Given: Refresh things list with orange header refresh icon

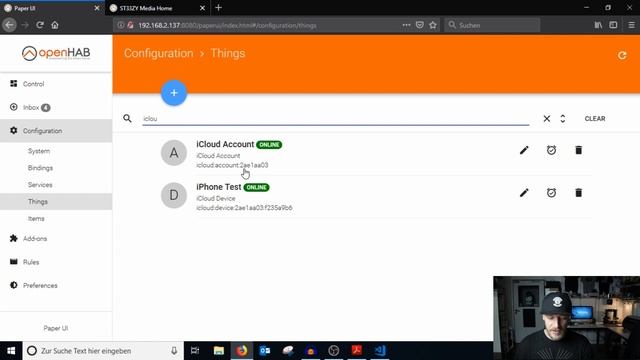Looking at the screenshot, I should point(622,55).
